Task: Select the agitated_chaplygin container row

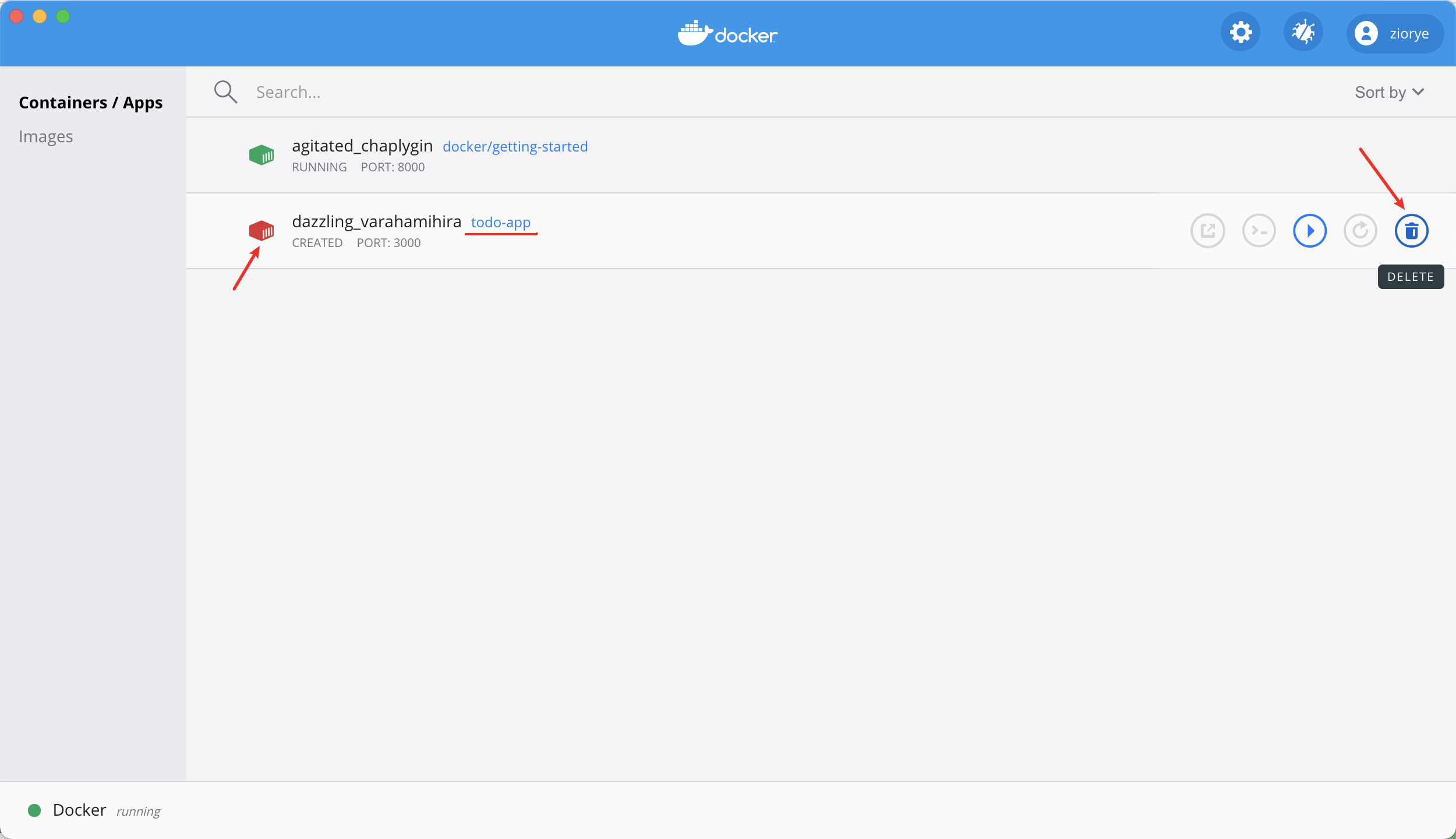Action: click(821, 155)
